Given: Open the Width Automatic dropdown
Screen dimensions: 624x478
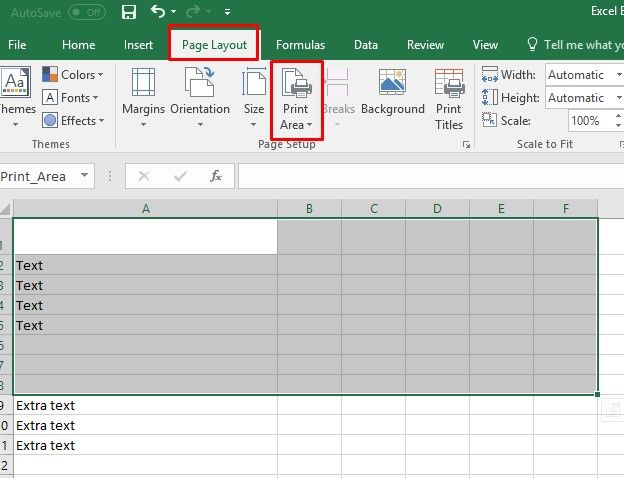Looking at the screenshot, I should tap(581, 75).
